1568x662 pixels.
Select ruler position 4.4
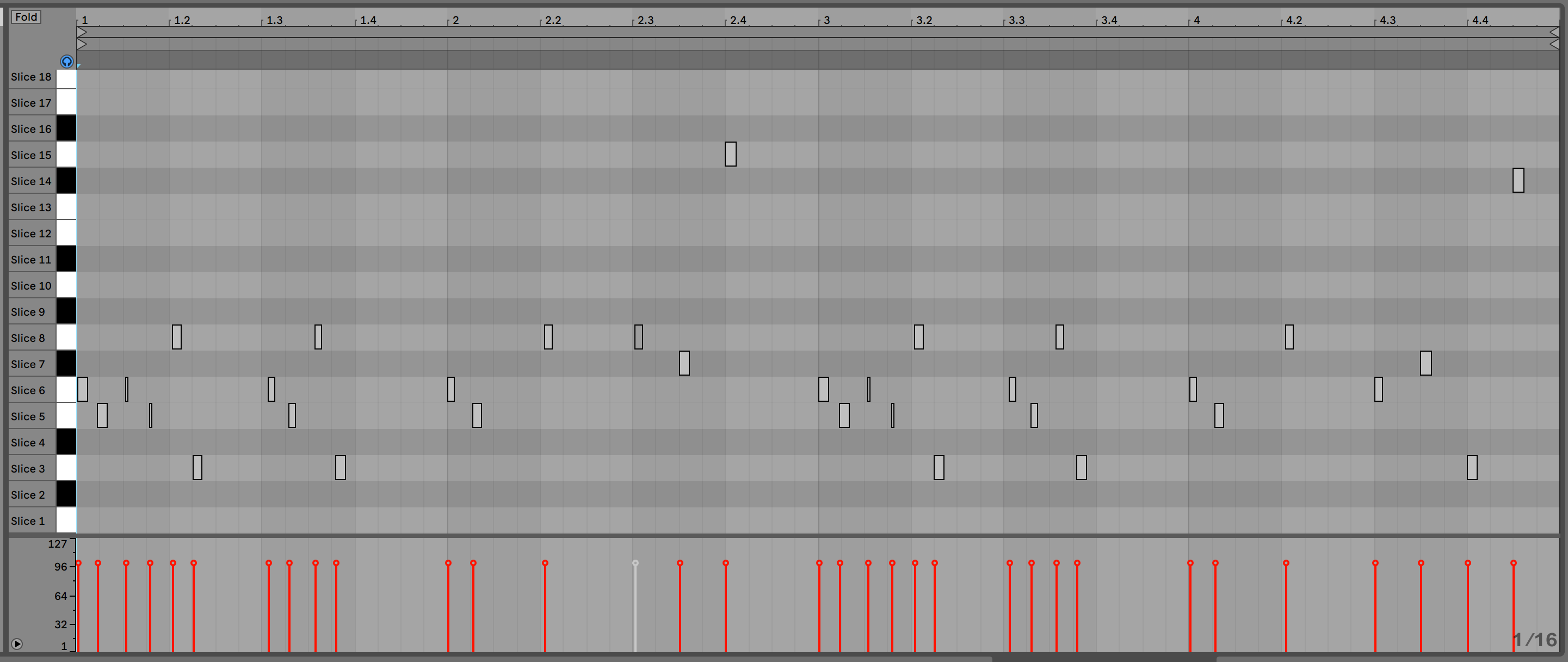[1480, 20]
